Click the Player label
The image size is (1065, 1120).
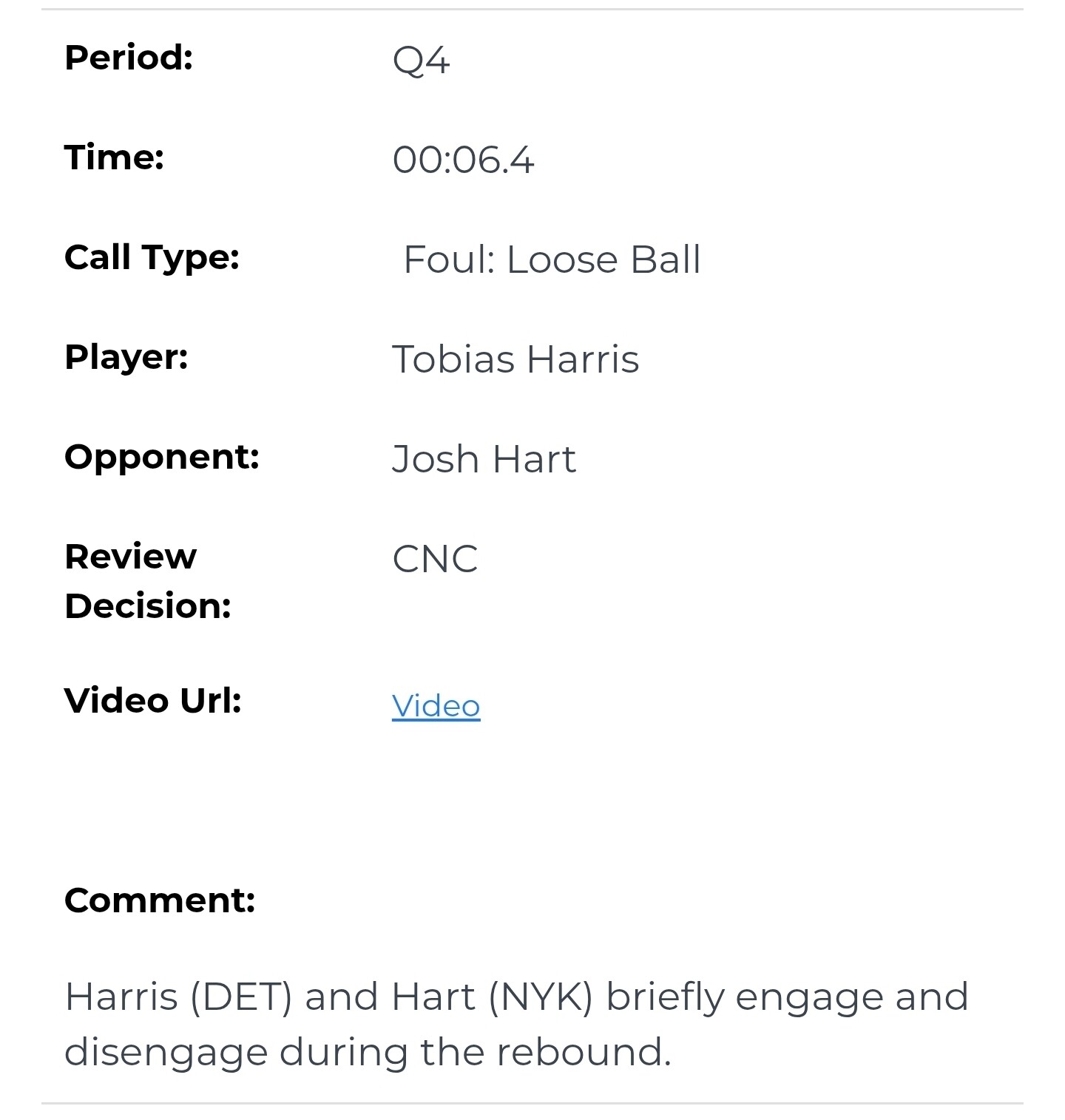(x=126, y=358)
